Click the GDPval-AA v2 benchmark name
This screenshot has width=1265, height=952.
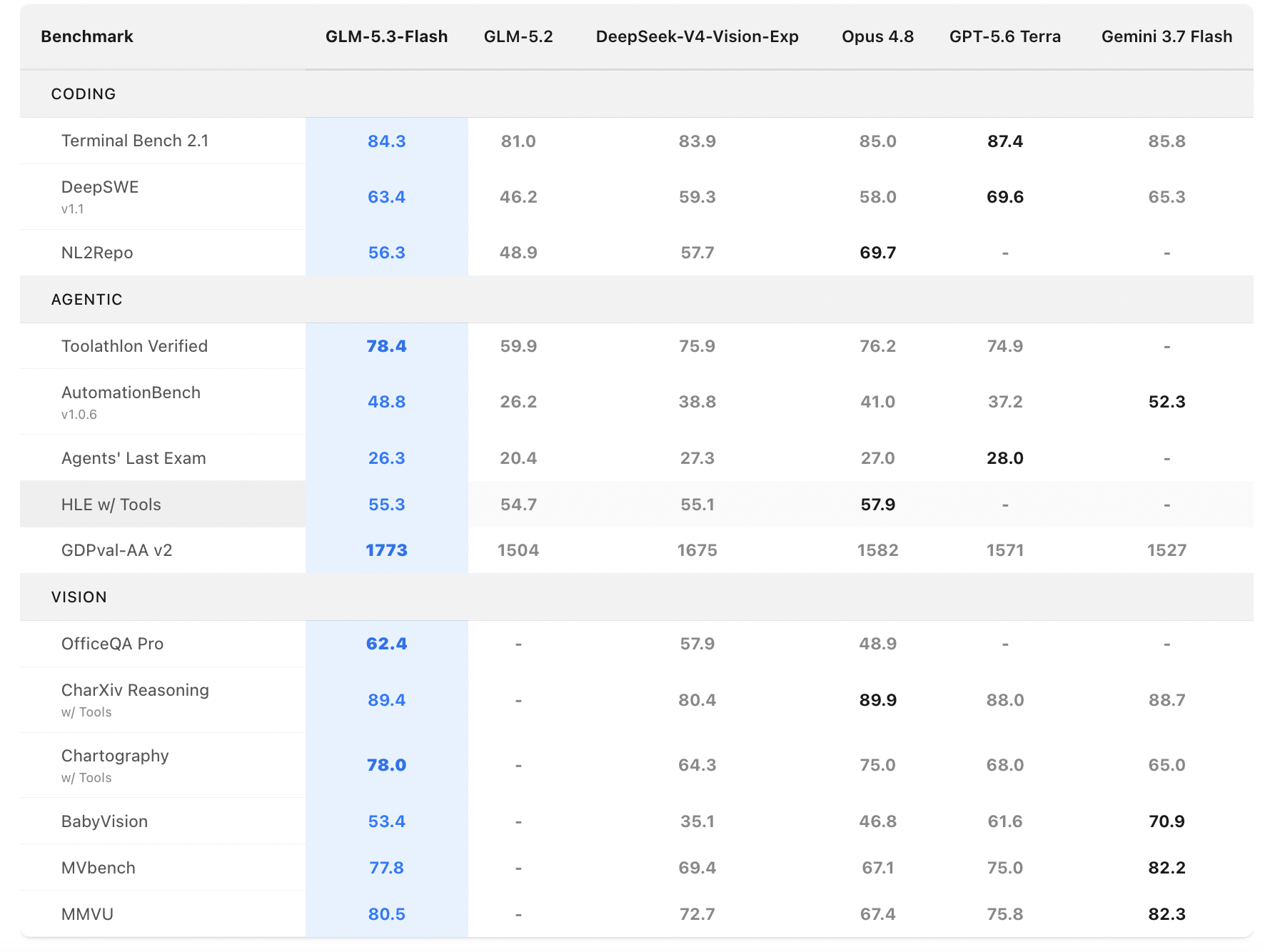pos(116,550)
